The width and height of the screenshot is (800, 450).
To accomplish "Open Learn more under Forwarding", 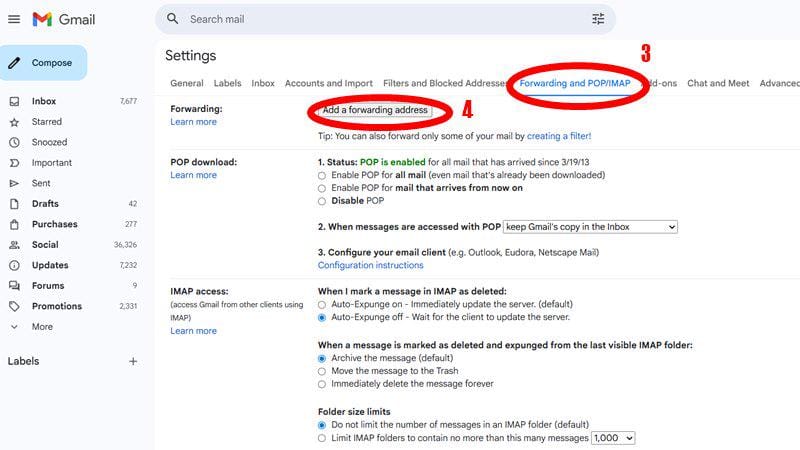I will (x=193, y=122).
